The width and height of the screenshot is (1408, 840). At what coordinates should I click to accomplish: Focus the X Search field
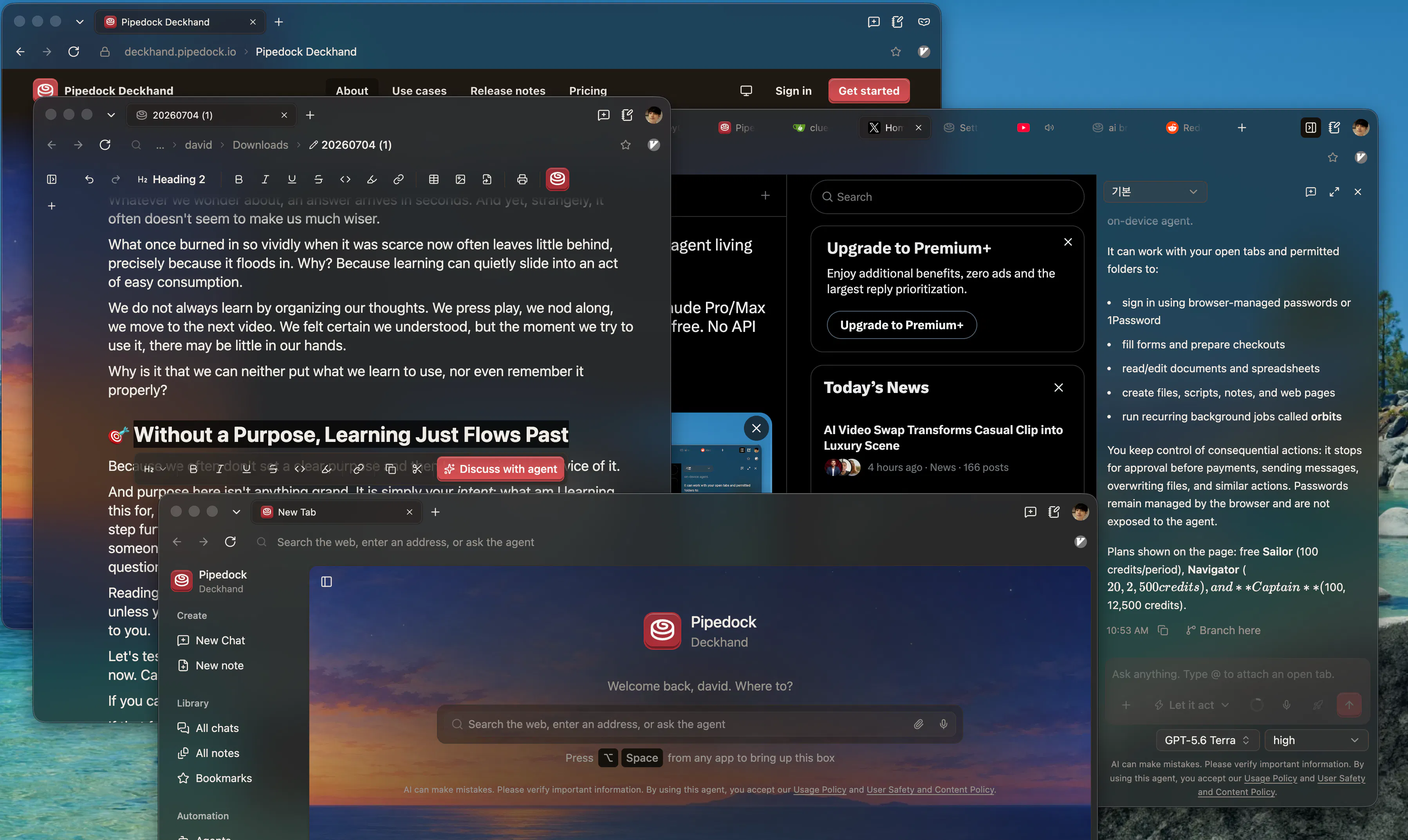tap(947, 197)
